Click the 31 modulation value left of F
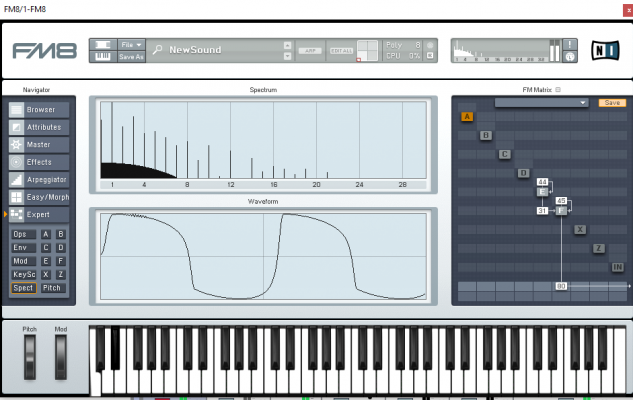The height and width of the screenshot is (400, 633). tap(542, 211)
